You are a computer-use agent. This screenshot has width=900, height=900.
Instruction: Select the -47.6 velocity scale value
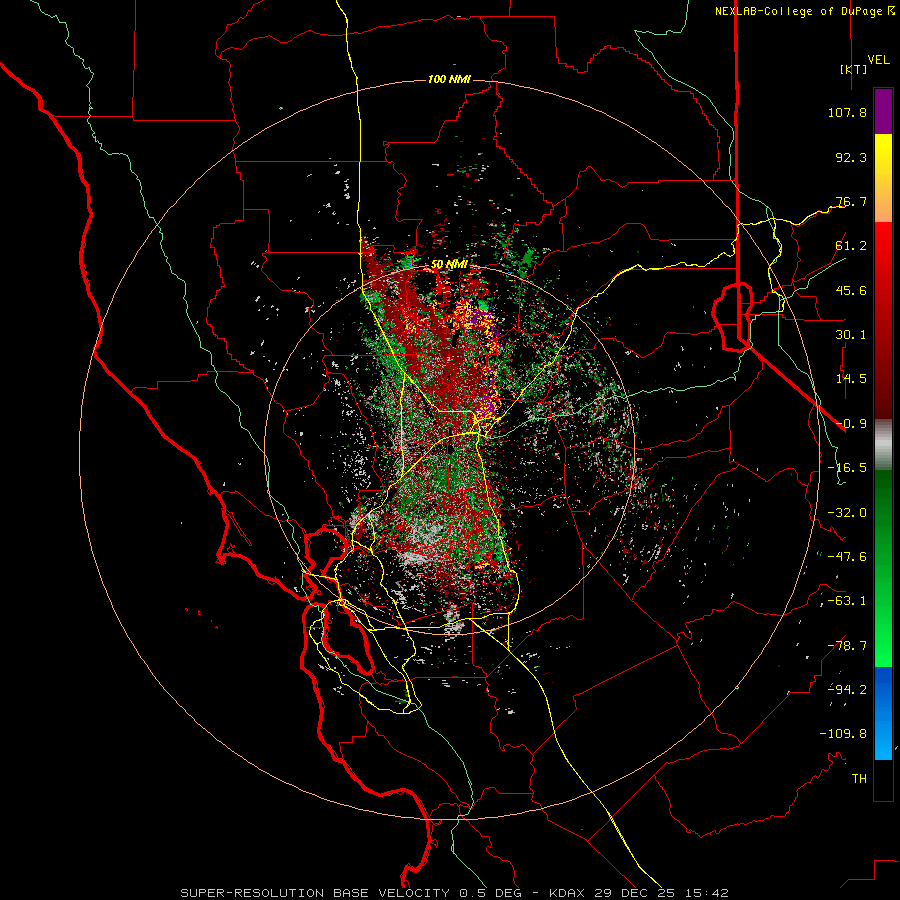(847, 557)
